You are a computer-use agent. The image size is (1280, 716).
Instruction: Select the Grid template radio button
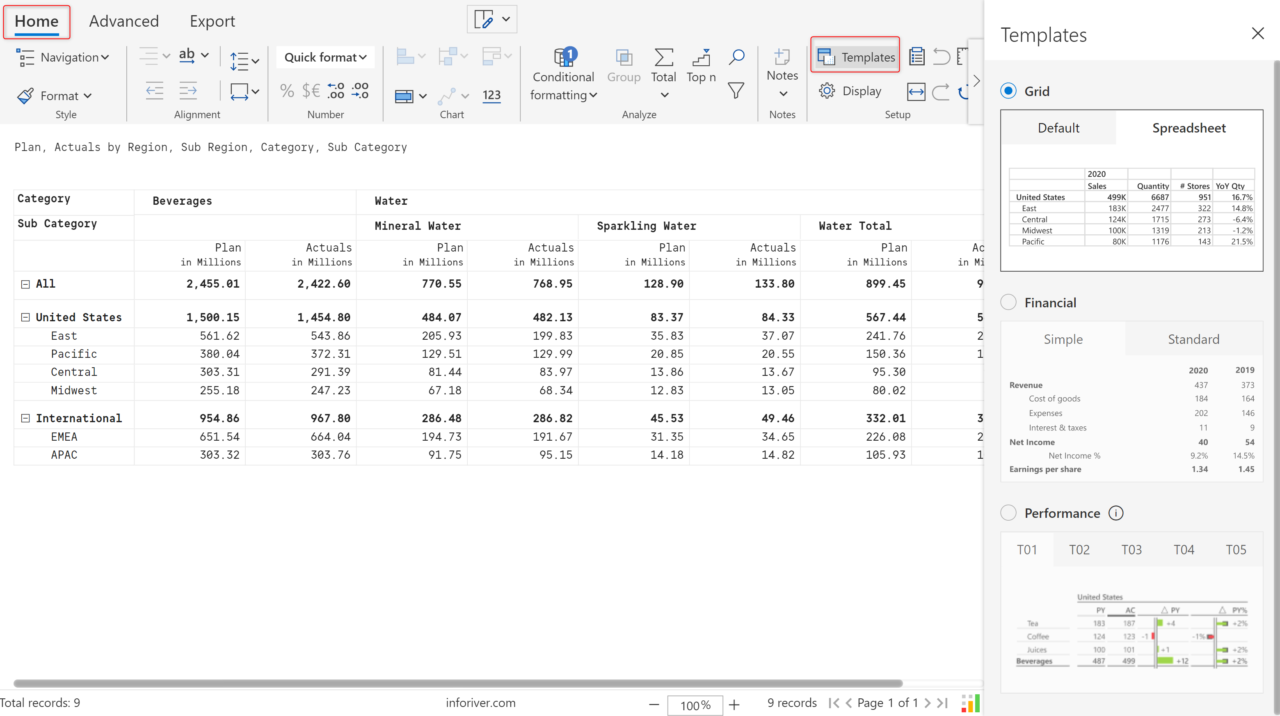pos(1008,90)
